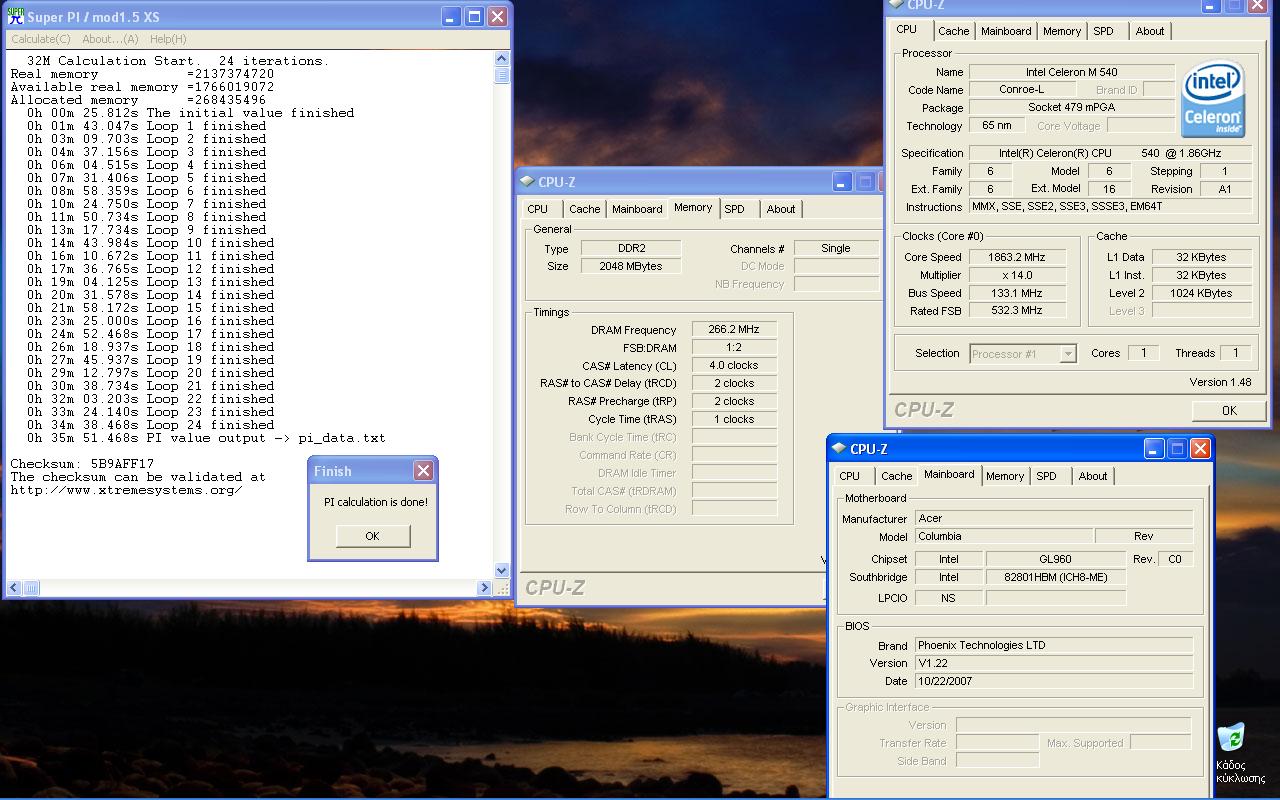This screenshot has width=1280, height=800.
Task: Select the About tab in mainboard CPU-Z window
Action: pos(1093,476)
